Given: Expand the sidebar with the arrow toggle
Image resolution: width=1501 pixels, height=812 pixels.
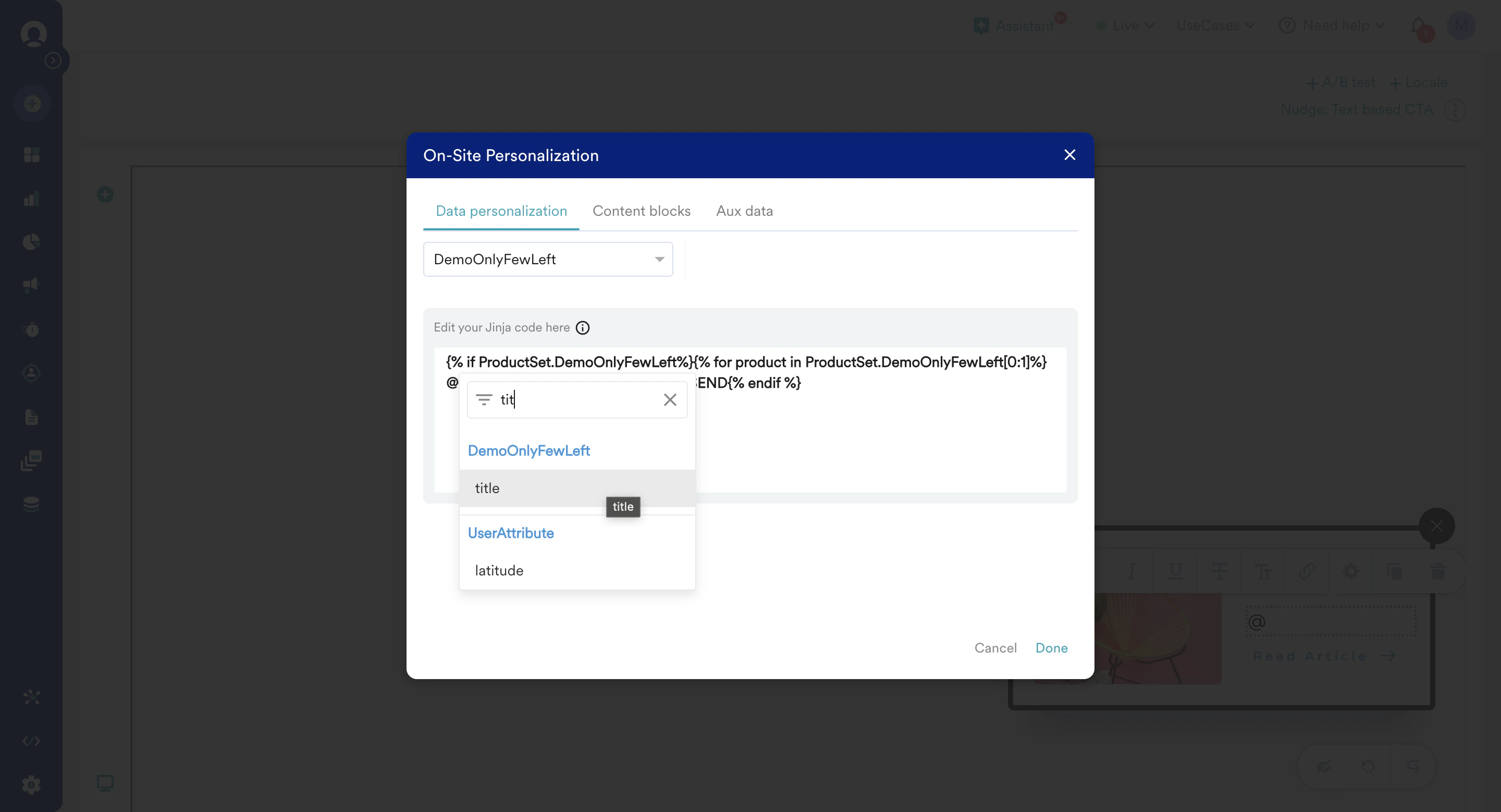Looking at the screenshot, I should pos(53,60).
